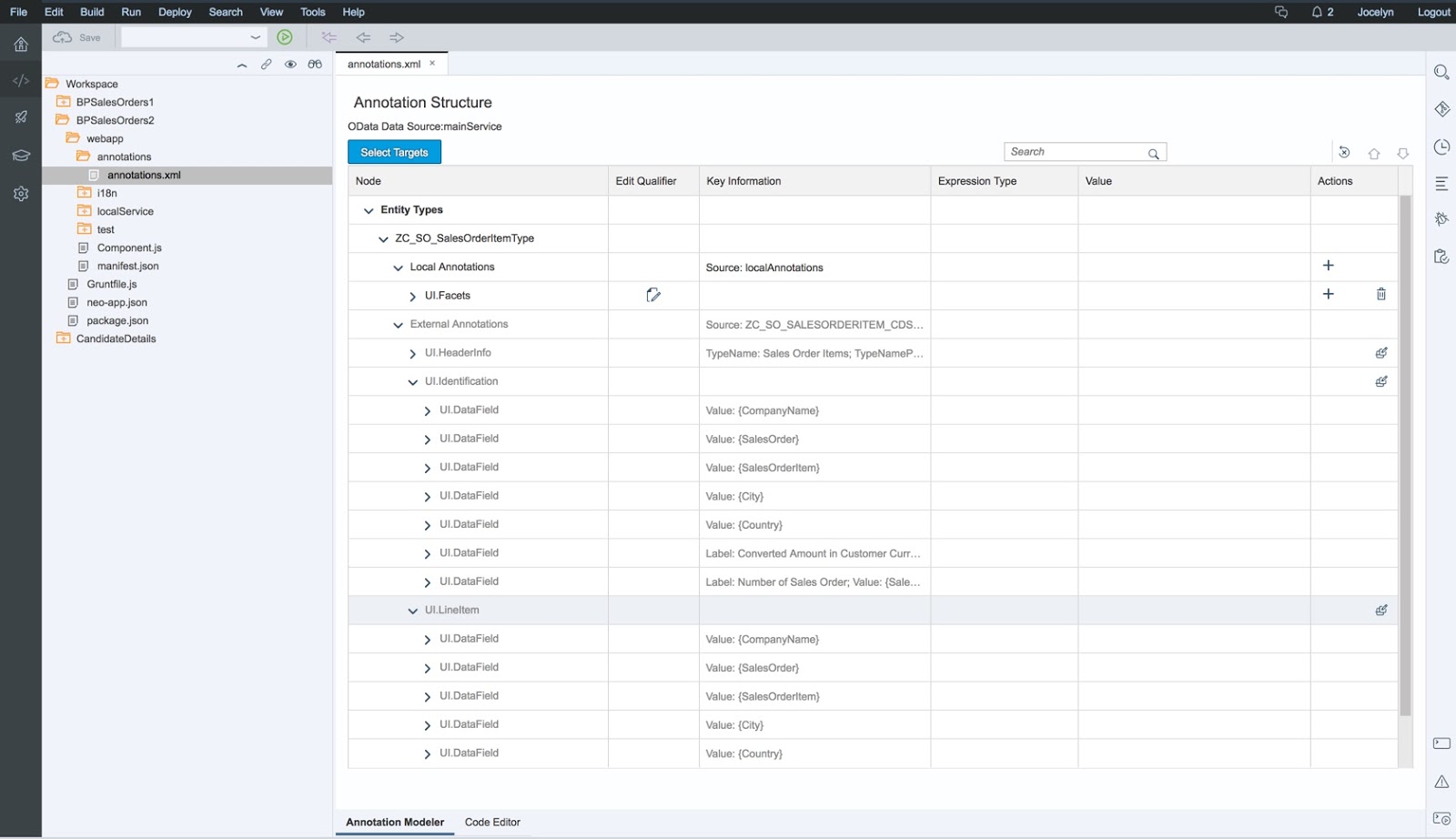1456x839 pixels.
Task: Click the discard changes icon near search field
Action: point(1344,152)
